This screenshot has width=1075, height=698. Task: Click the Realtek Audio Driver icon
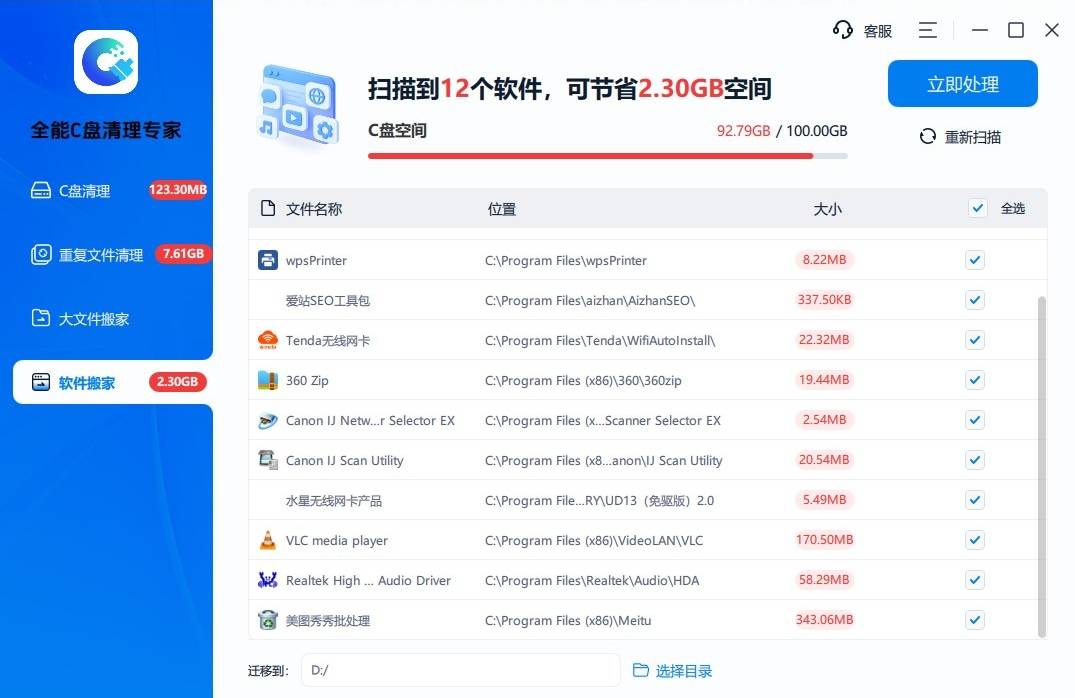pos(267,581)
